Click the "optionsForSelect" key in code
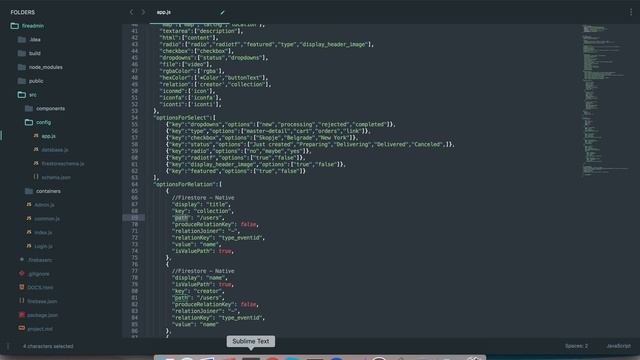 tap(183, 118)
